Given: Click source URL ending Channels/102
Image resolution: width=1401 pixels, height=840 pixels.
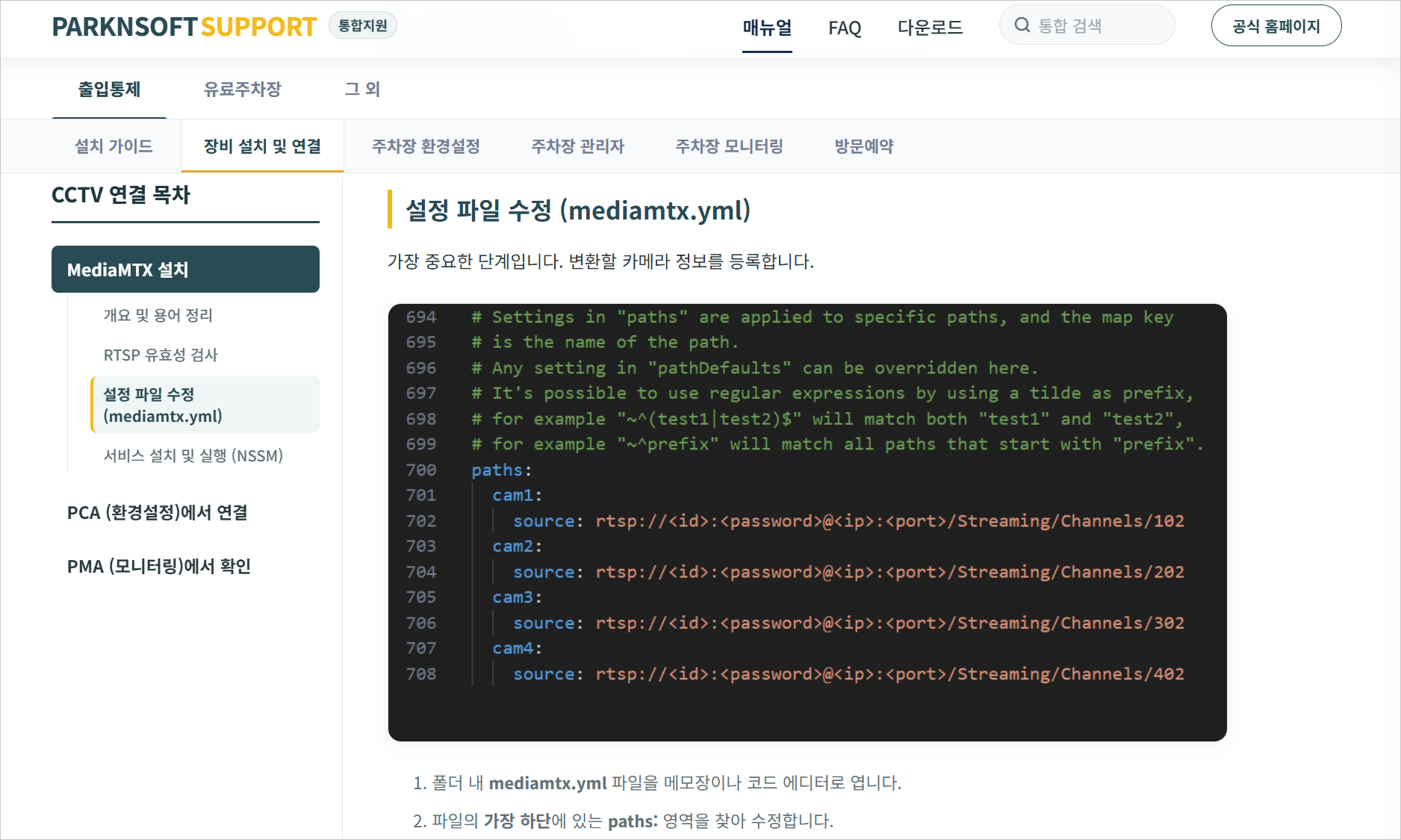Looking at the screenshot, I should coord(889,521).
